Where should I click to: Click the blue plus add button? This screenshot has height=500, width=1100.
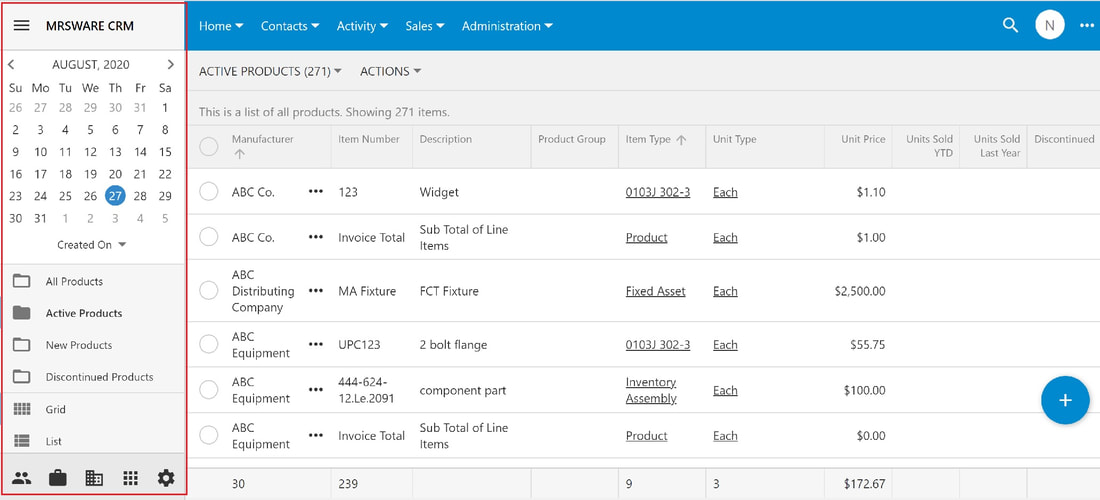[x=1065, y=400]
